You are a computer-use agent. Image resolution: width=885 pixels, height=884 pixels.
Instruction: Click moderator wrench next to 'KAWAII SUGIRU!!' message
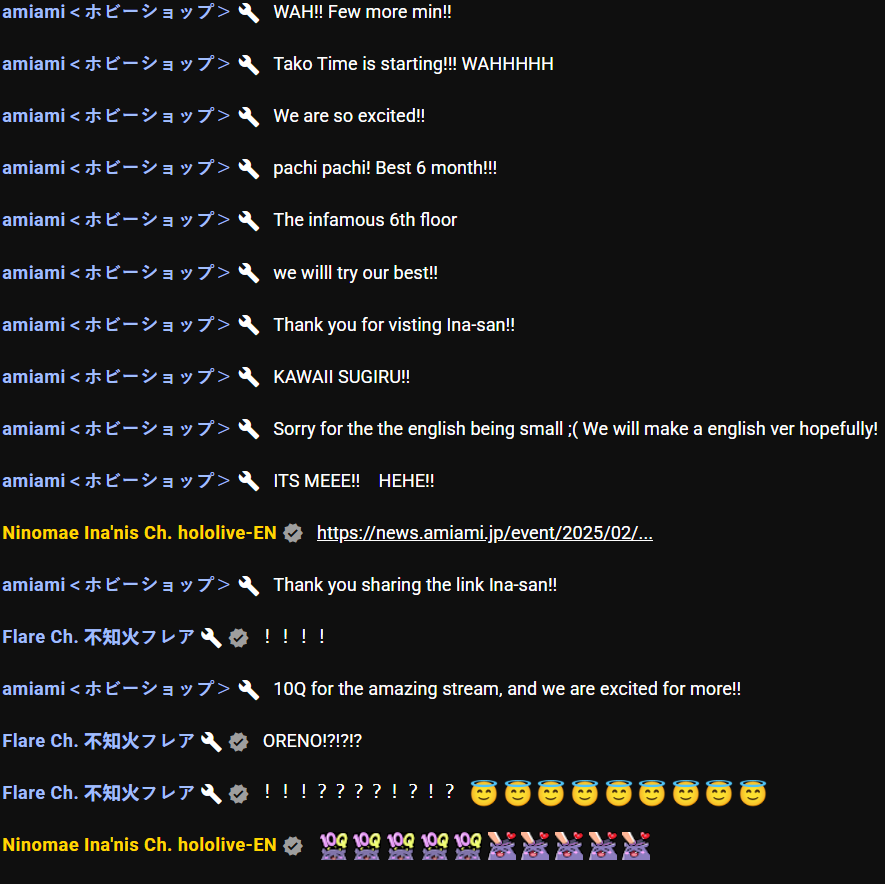coord(248,377)
